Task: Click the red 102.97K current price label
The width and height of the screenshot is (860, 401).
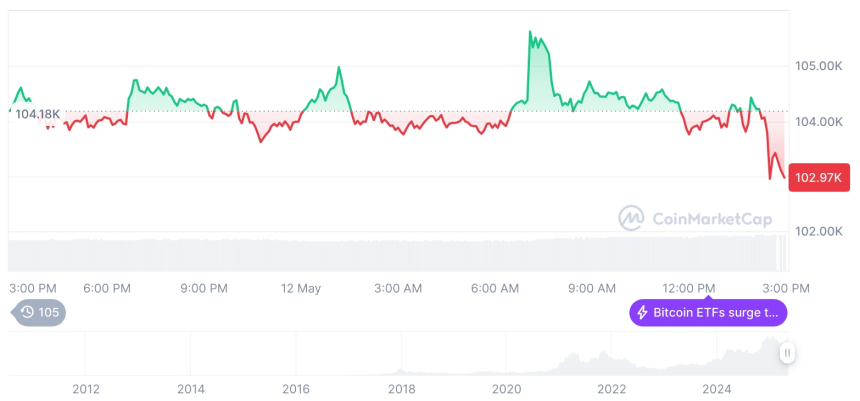Action: tap(818, 178)
